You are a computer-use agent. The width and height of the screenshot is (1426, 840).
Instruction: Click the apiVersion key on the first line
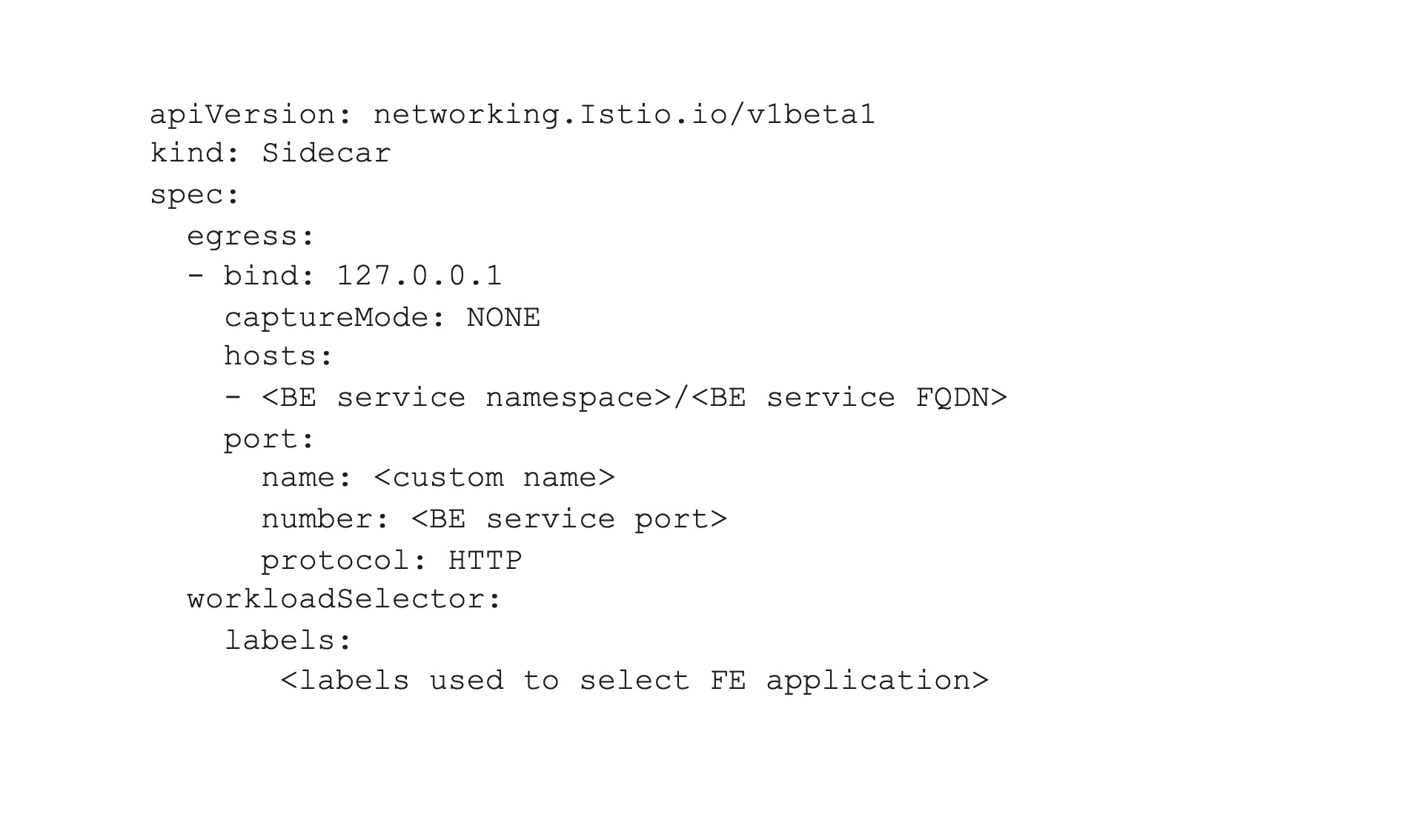(x=243, y=115)
